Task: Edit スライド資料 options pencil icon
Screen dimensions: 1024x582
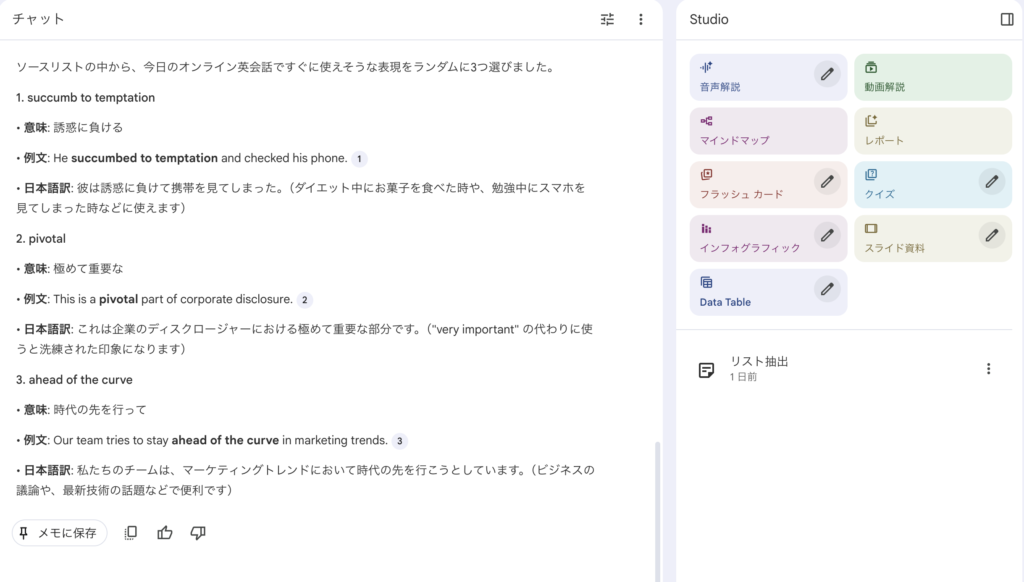Action: (x=991, y=235)
